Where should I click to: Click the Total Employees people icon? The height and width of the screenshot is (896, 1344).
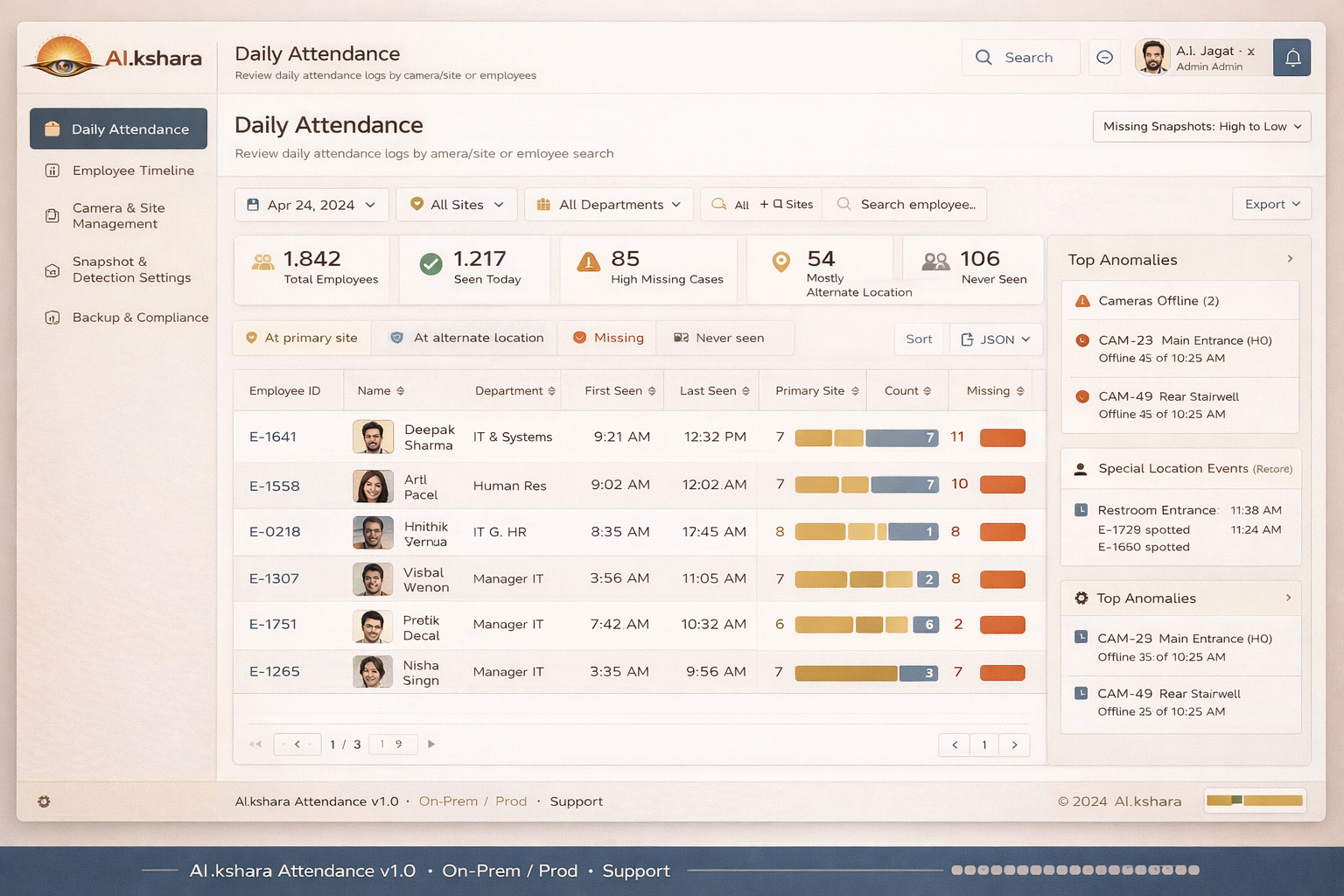point(262,262)
